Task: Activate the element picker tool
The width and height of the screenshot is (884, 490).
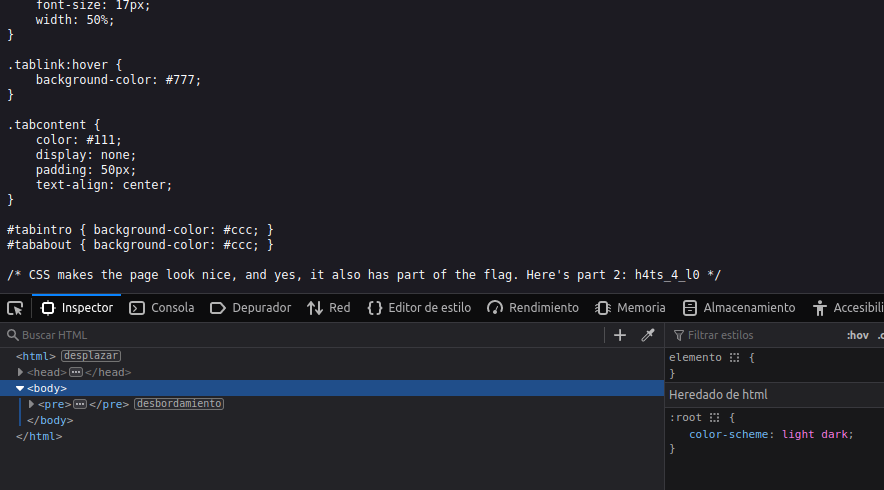Action: coord(15,308)
